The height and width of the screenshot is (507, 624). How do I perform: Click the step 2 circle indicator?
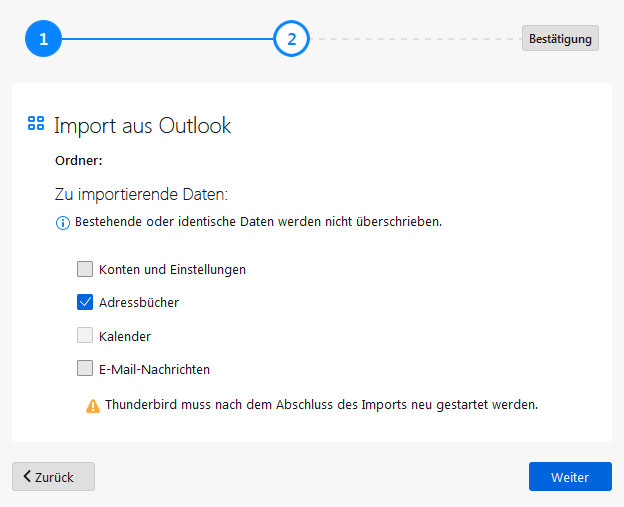[x=291, y=40]
